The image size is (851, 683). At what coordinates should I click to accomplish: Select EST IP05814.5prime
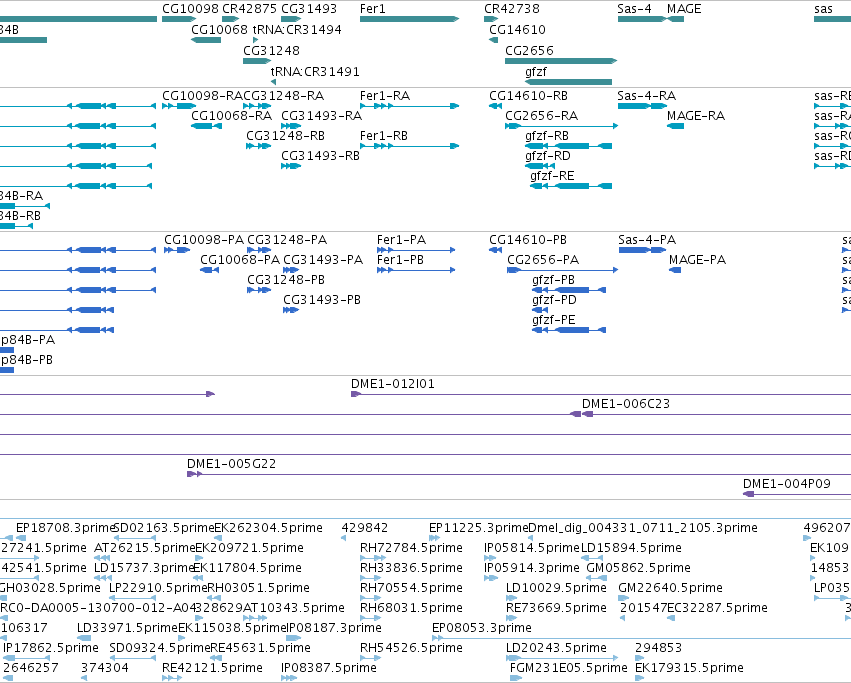[532, 548]
